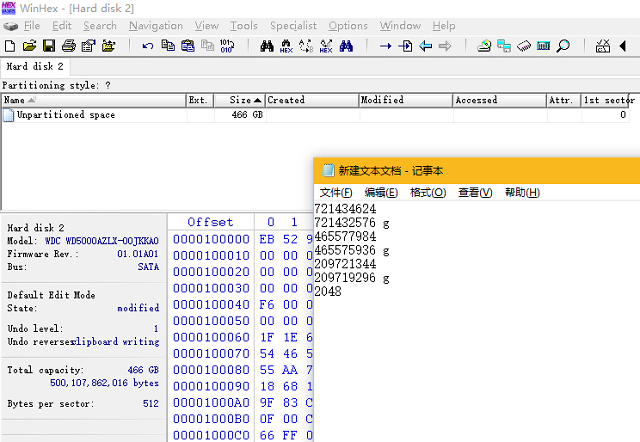Click the Replace Text toolbar icon
The width and height of the screenshot is (640, 442).
[306, 46]
